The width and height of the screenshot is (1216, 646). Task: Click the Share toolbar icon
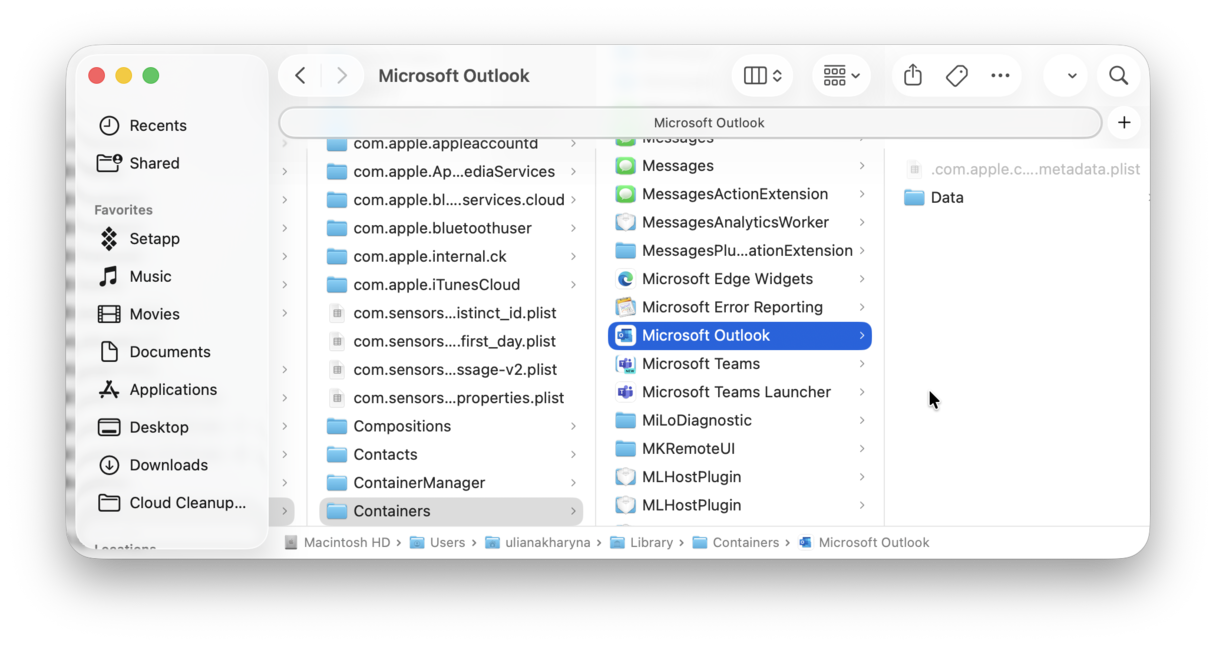(912, 76)
